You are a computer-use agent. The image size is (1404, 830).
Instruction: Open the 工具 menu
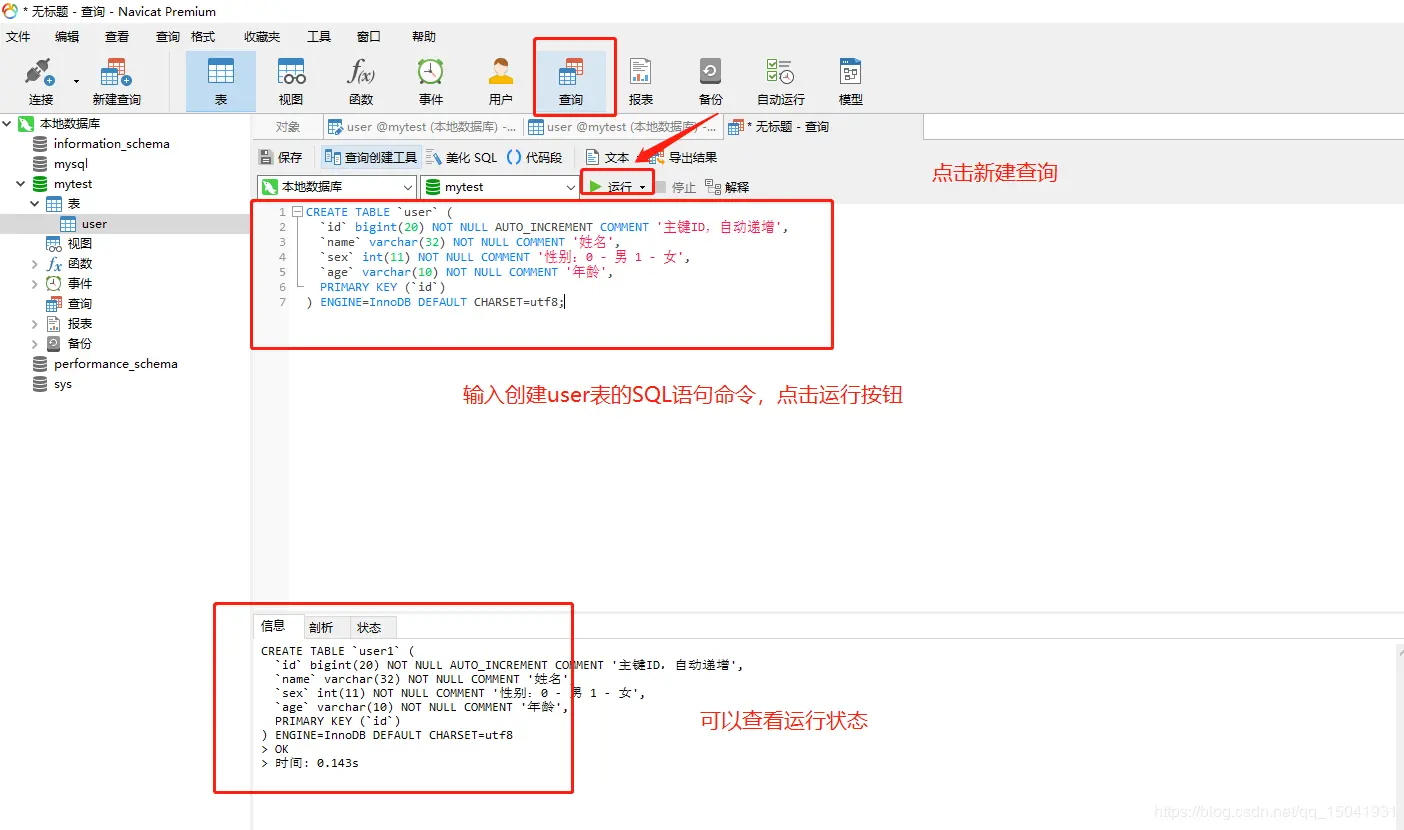[x=319, y=37]
